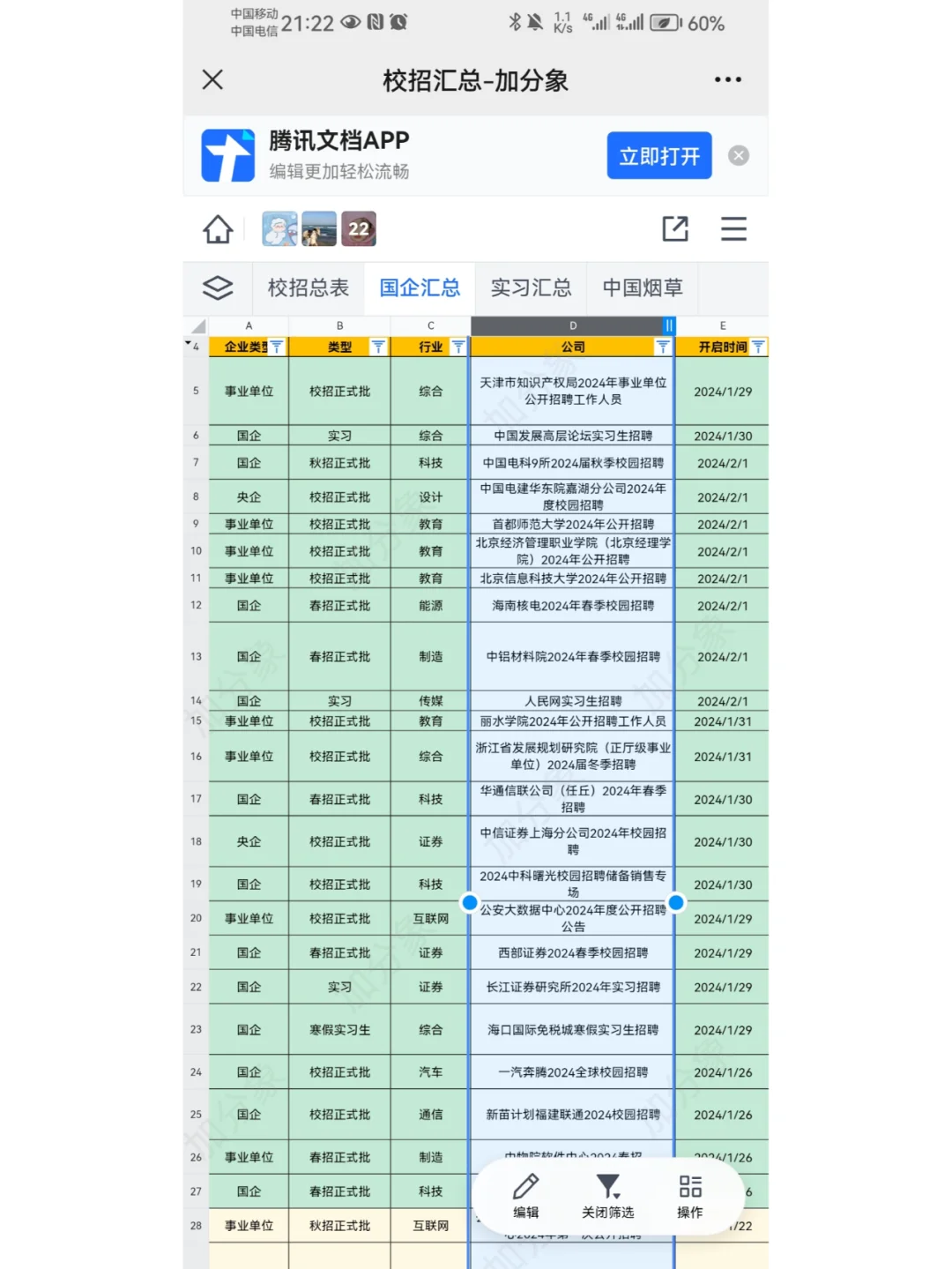Tap the Tencent Docs app logo

[227, 155]
